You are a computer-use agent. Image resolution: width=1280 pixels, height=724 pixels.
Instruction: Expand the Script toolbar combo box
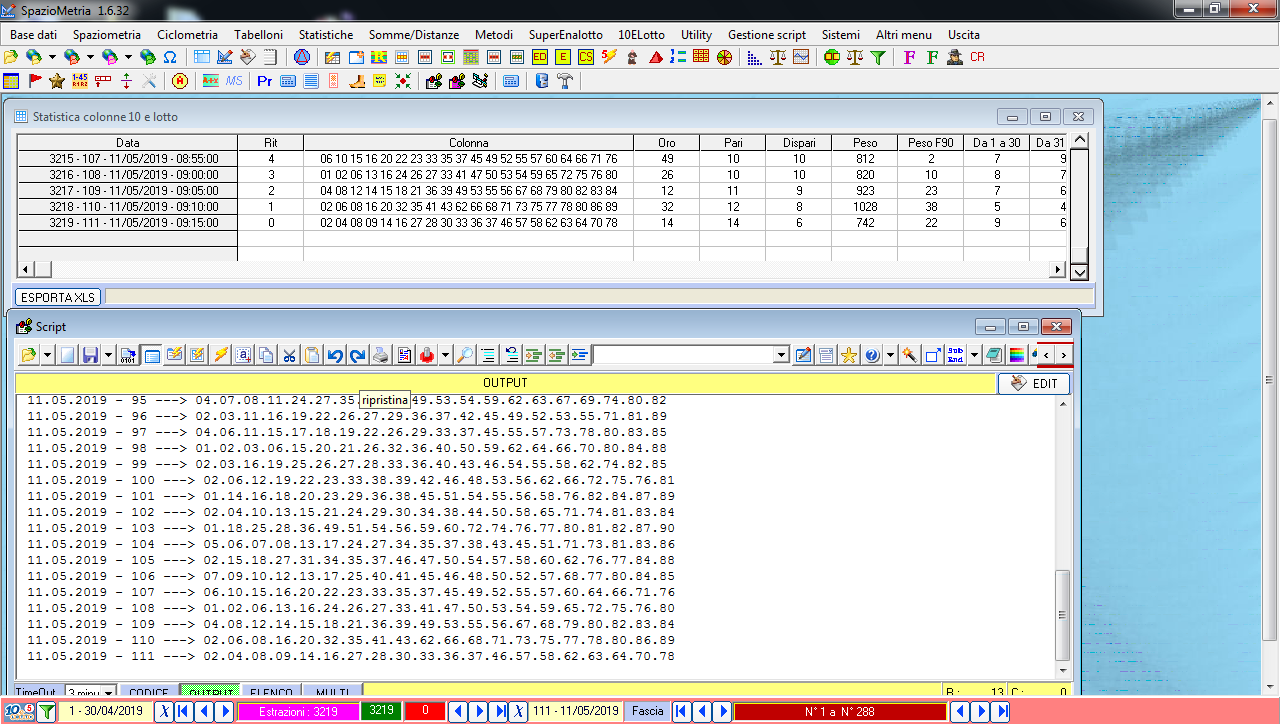pos(782,355)
